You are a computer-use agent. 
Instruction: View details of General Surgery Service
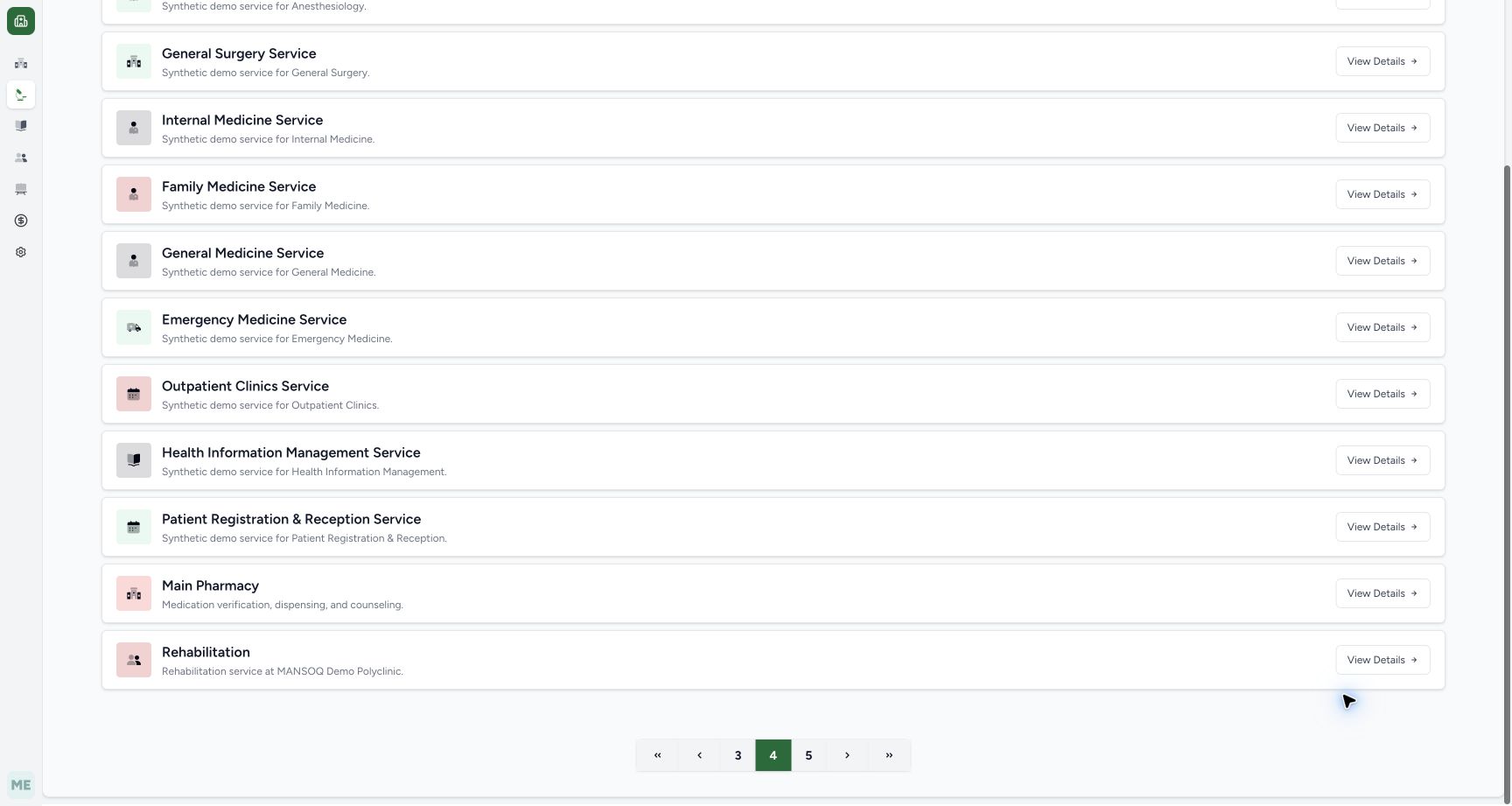pos(1382,61)
